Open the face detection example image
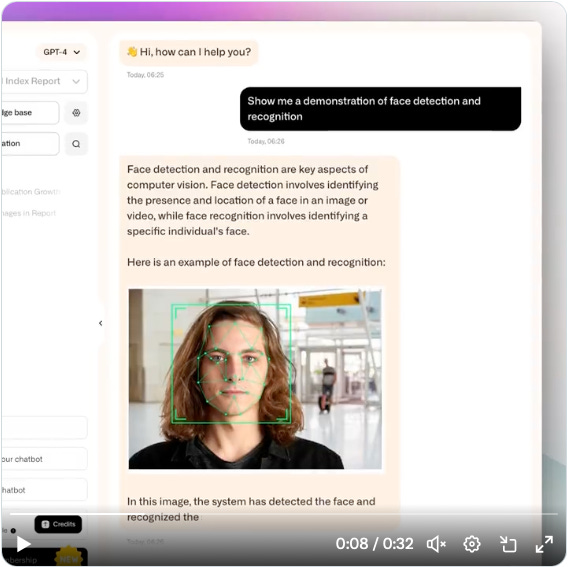The height and width of the screenshot is (567, 568). pyautogui.click(x=255, y=379)
